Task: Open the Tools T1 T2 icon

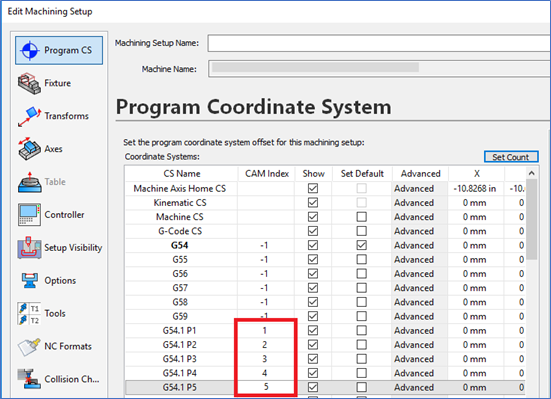Action: point(30,313)
